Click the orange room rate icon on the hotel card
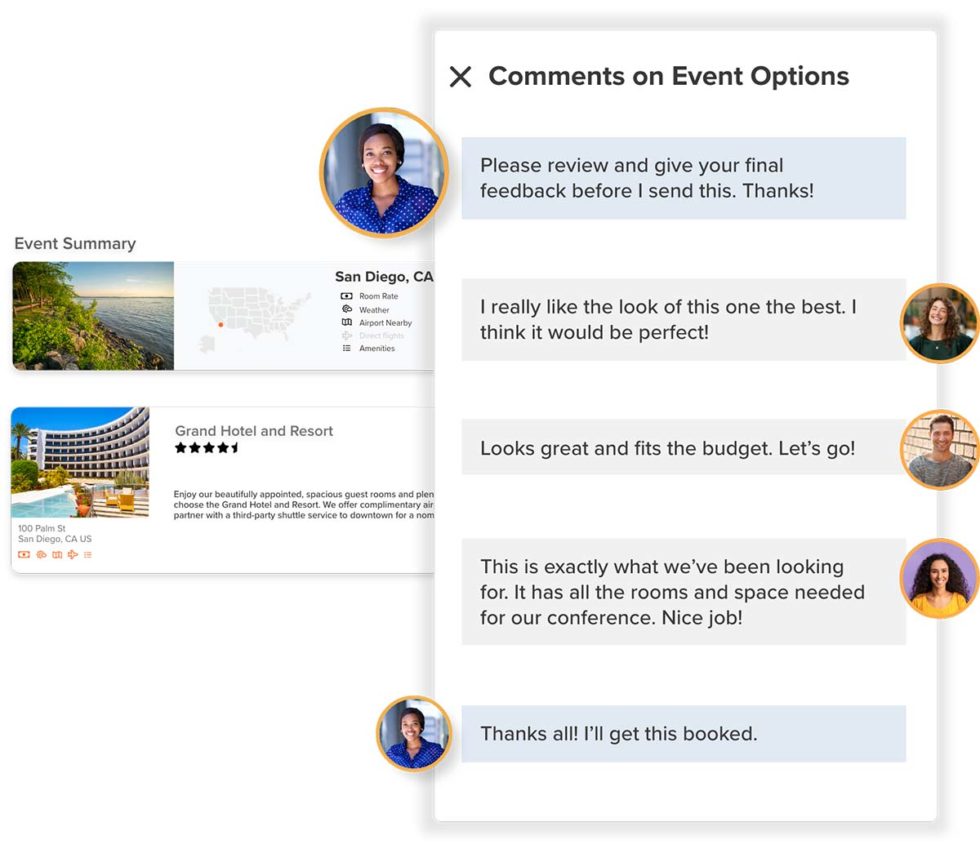The image size is (980, 849). [x=24, y=554]
